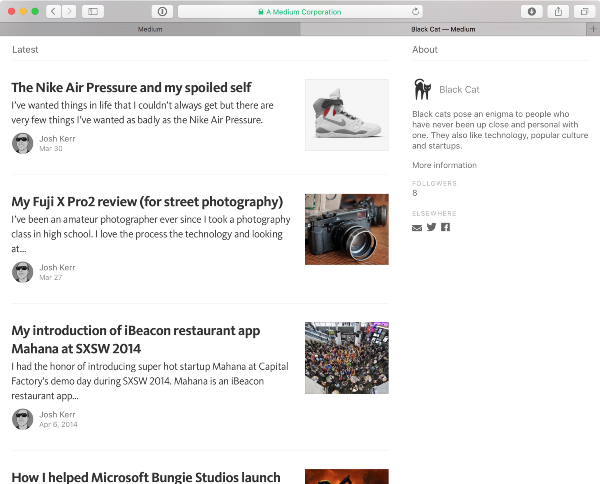Switch to the Medium tab

[x=150, y=30]
